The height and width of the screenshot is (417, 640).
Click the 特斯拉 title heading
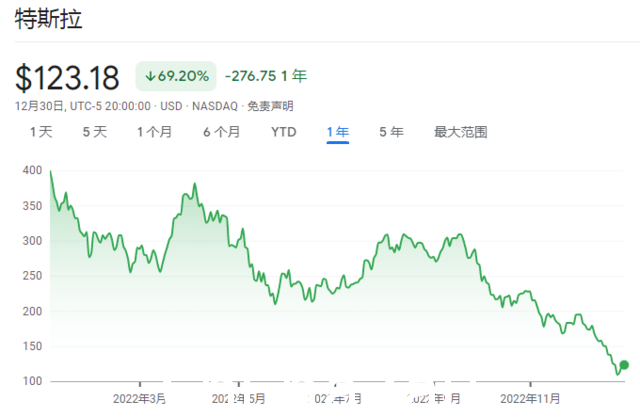coord(49,19)
